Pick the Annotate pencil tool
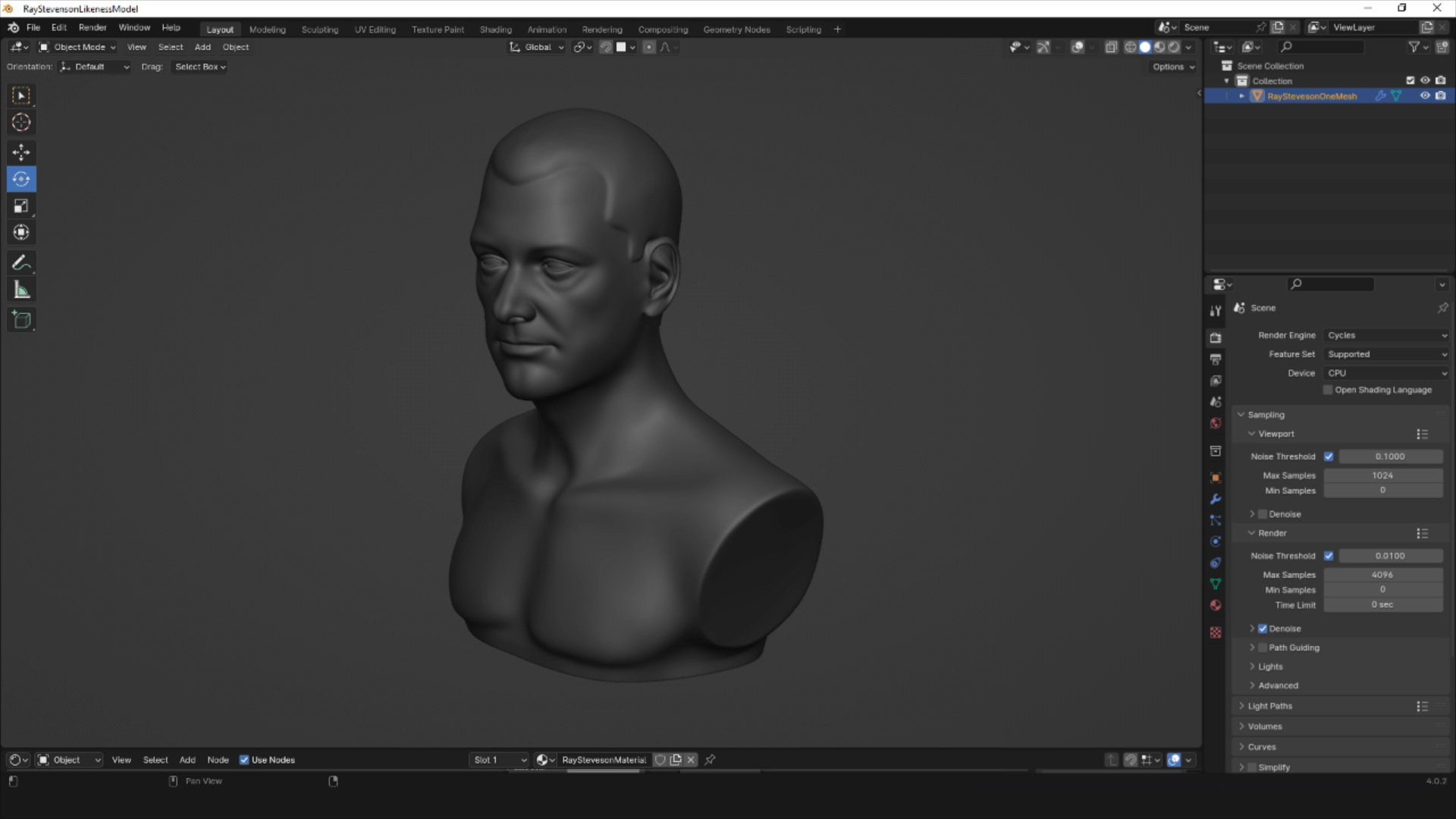 (21, 263)
